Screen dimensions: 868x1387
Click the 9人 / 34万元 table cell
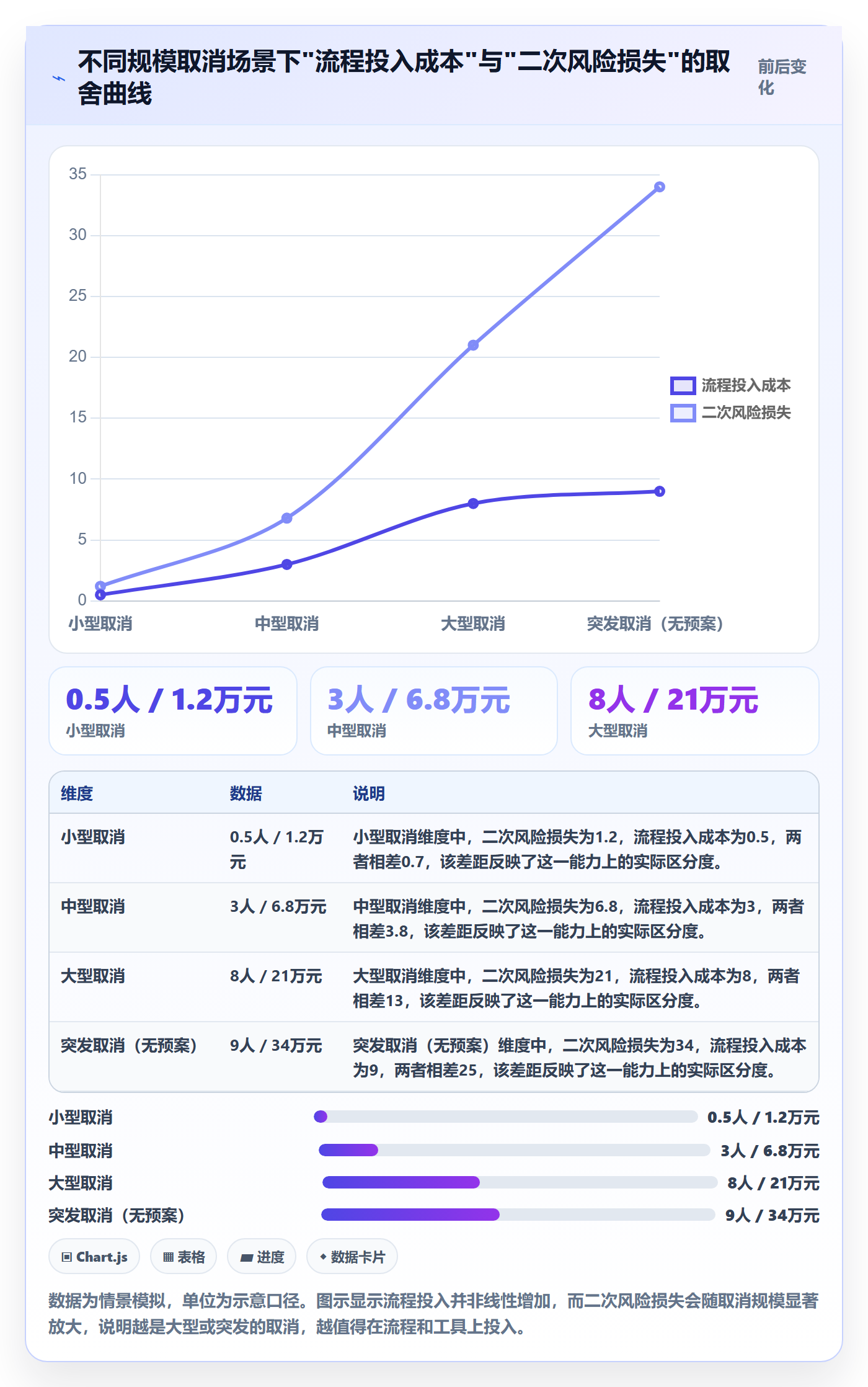[x=276, y=1045]
